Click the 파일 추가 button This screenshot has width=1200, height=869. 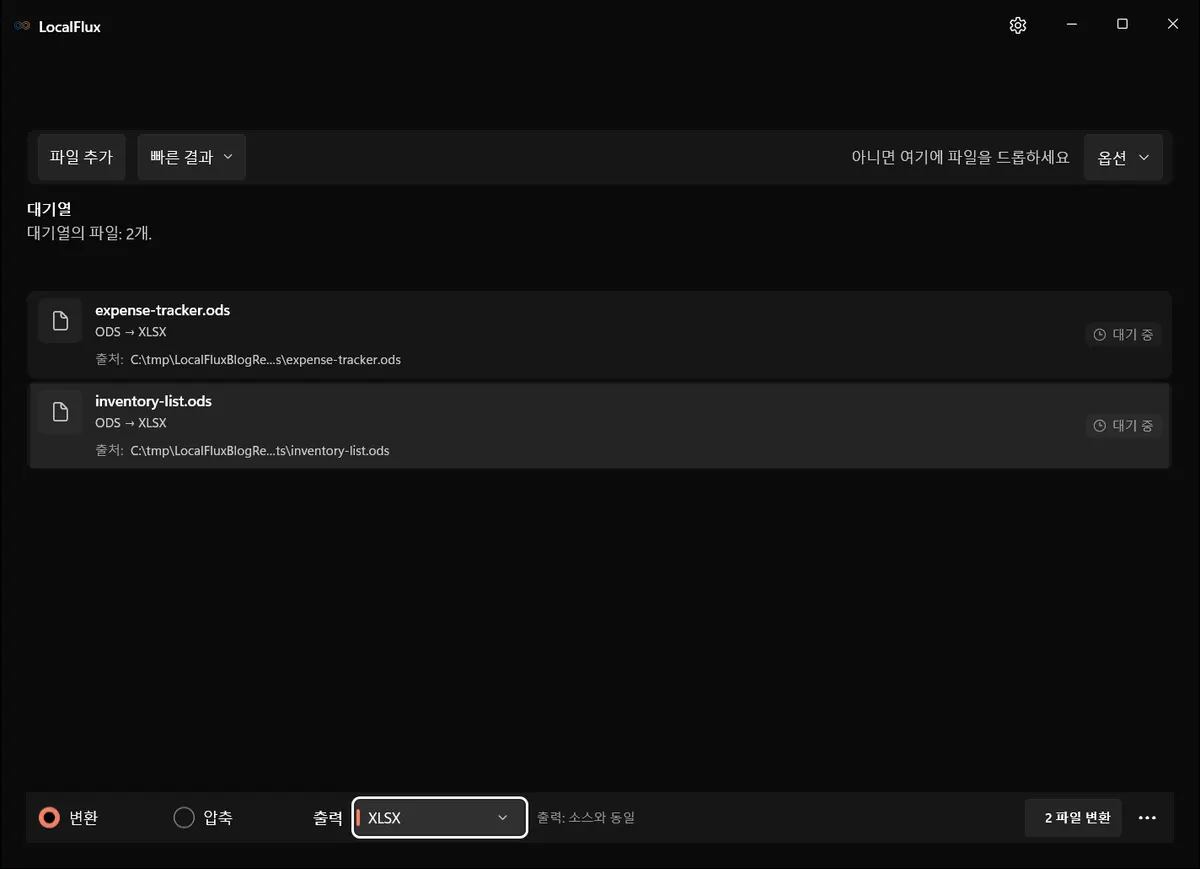(x=81, y=157)
